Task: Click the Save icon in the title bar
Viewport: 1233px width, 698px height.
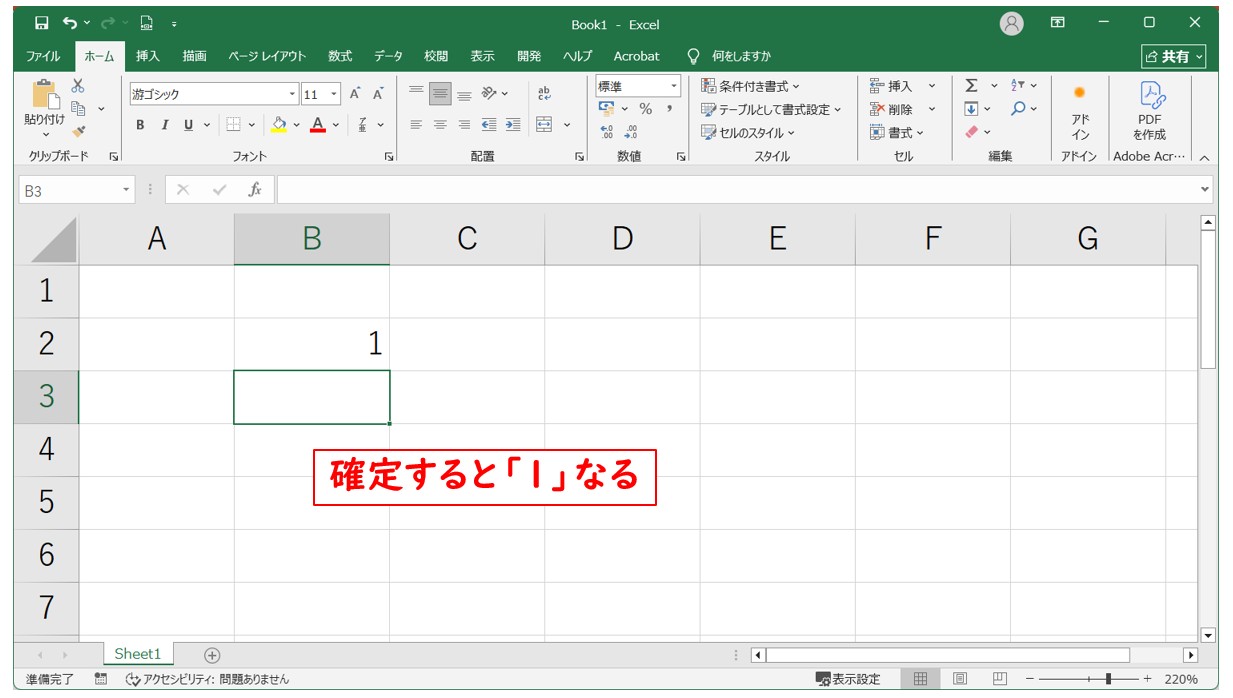Action: pos(41,23)
